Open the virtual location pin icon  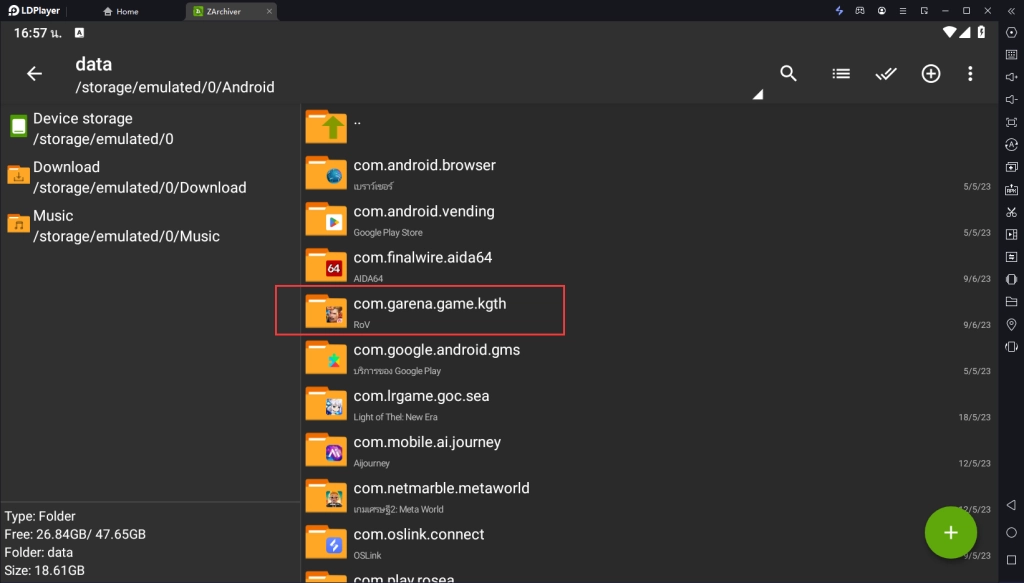click(x=1011, y=324)
